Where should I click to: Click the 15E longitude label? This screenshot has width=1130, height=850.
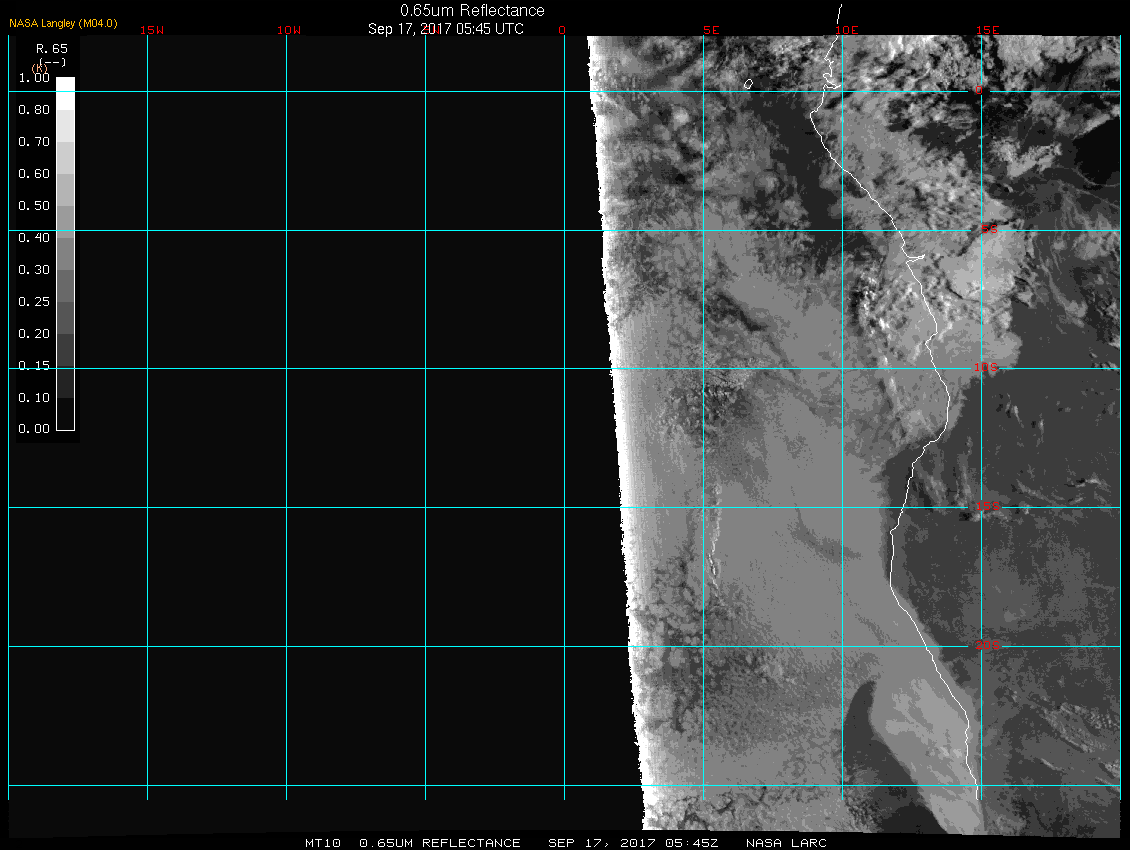pyautogui.click(x=987, y=30)
